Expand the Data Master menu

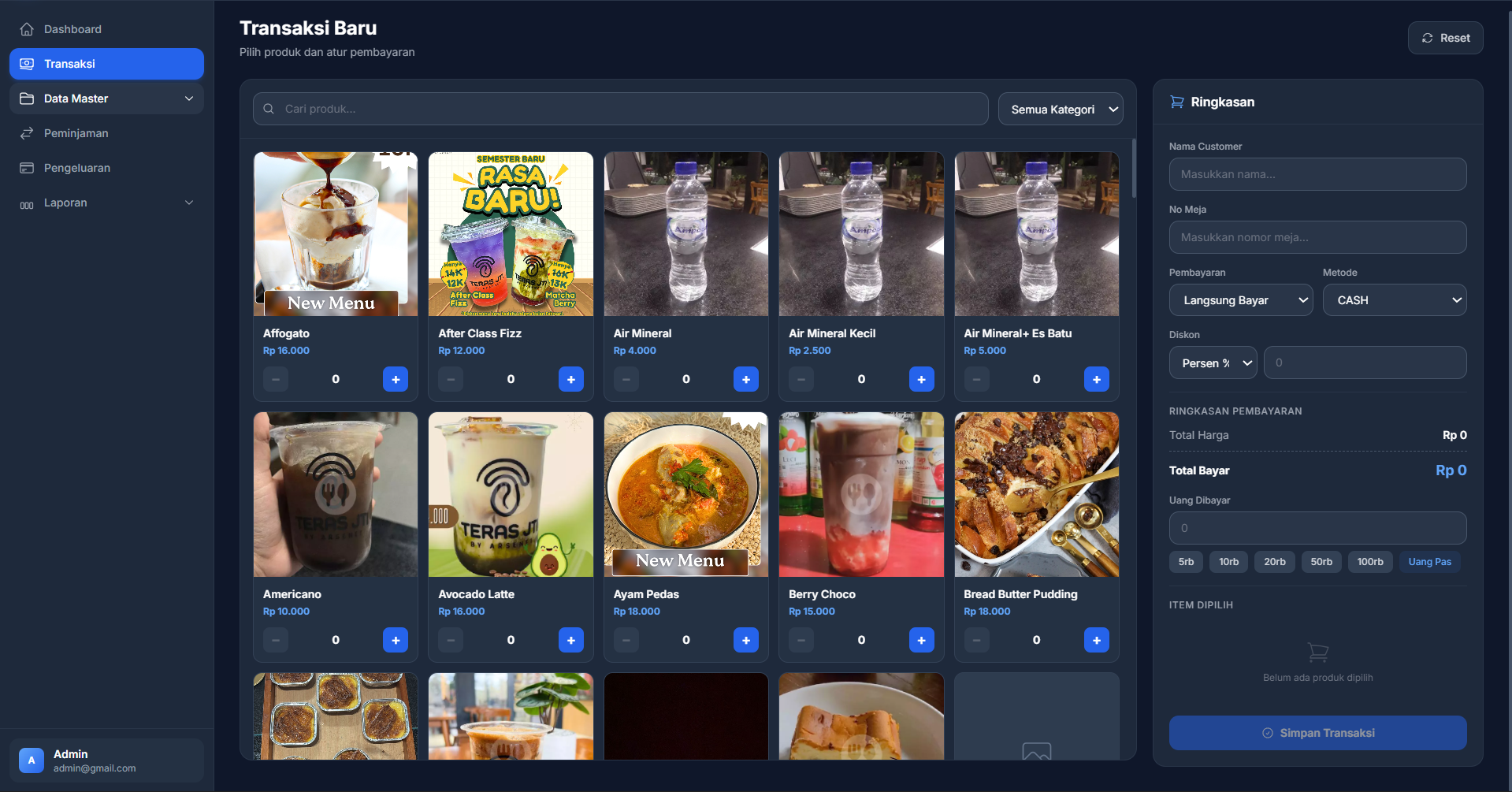coord(106,99)
